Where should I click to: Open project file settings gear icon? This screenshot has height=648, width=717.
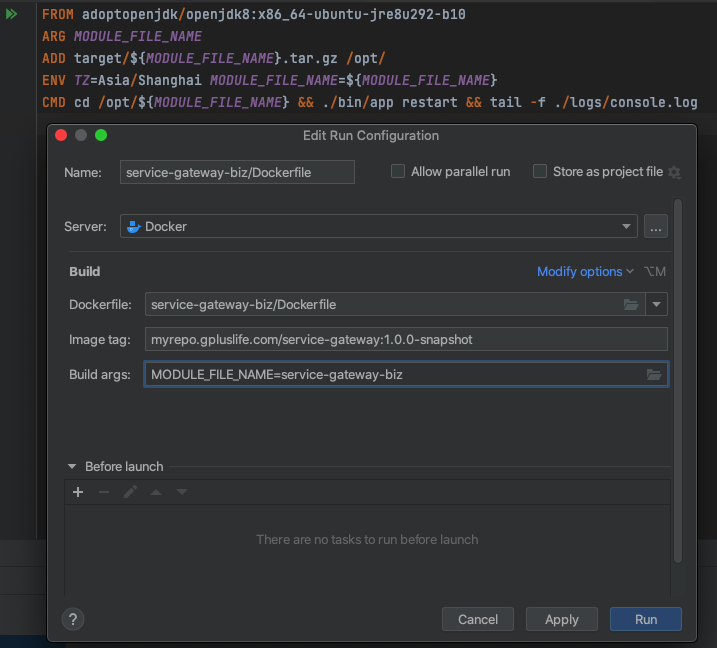(x=674, y=172)
